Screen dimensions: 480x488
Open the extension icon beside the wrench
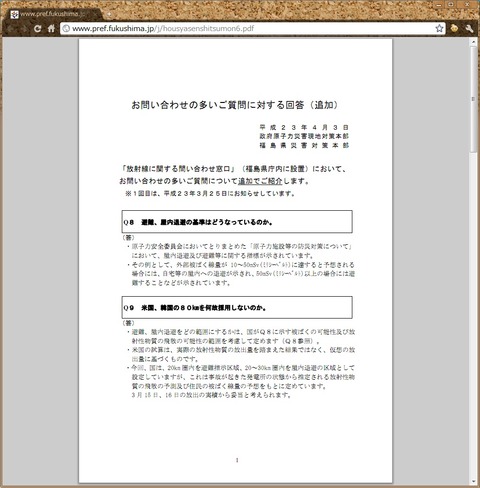(x=454, y=29)
